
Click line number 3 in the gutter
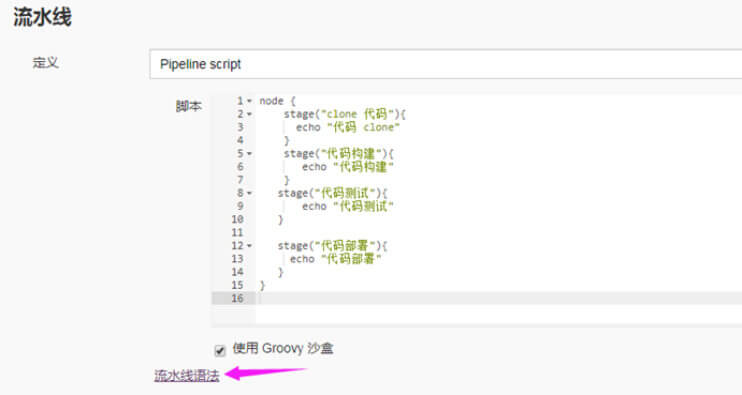[x=240, y=127]
